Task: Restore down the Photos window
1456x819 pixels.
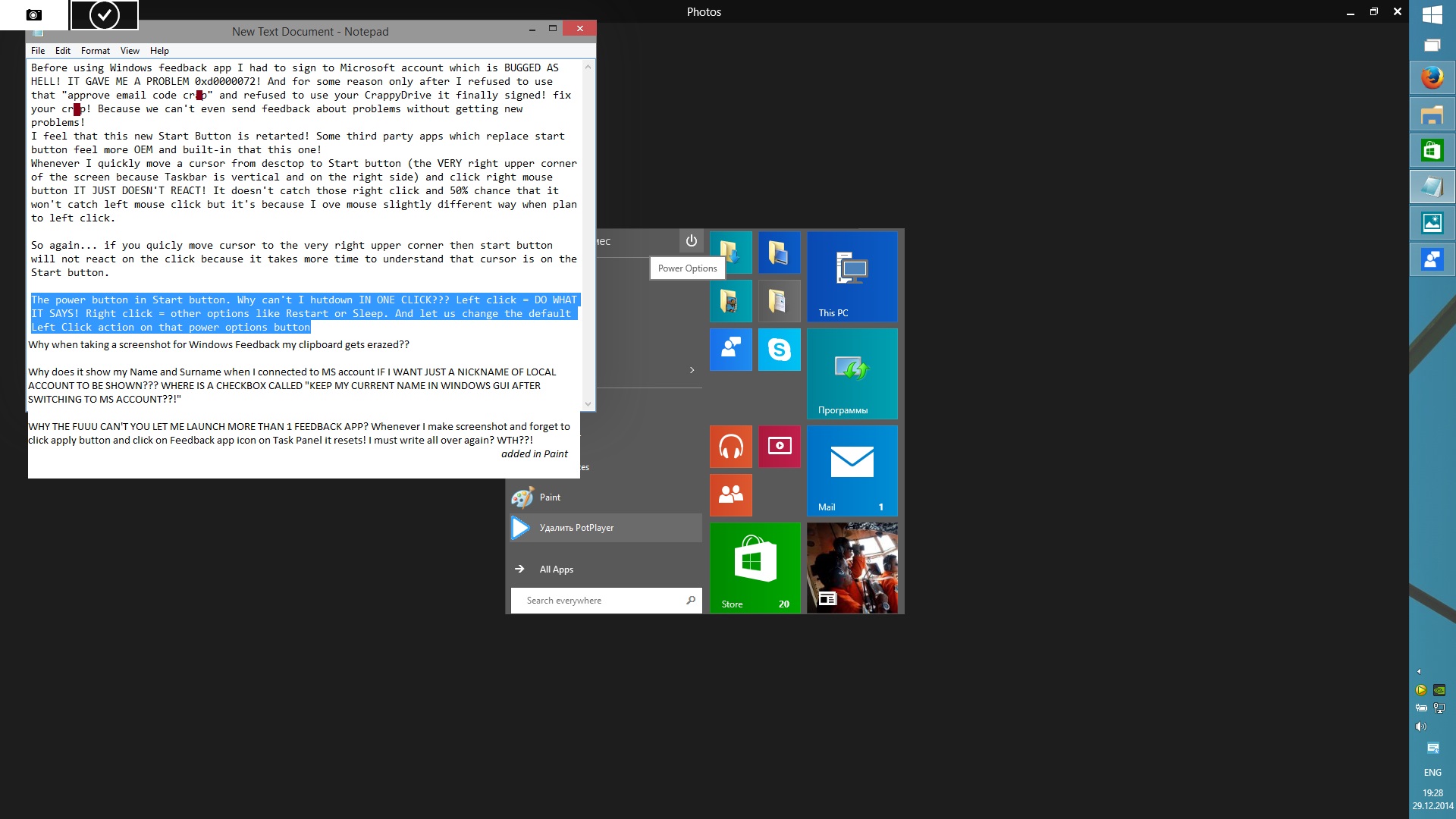Action: (x=1373, y=11)
